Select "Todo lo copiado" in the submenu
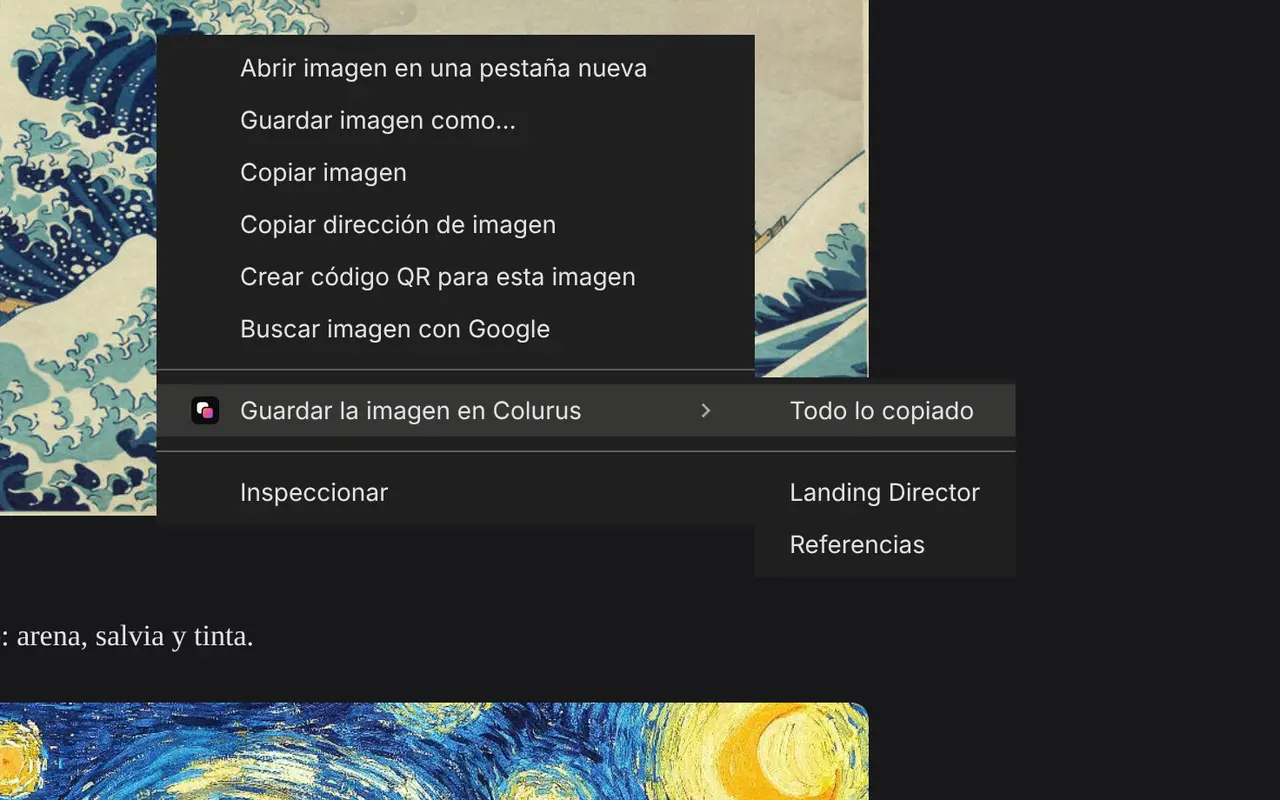 click(885, 410)
